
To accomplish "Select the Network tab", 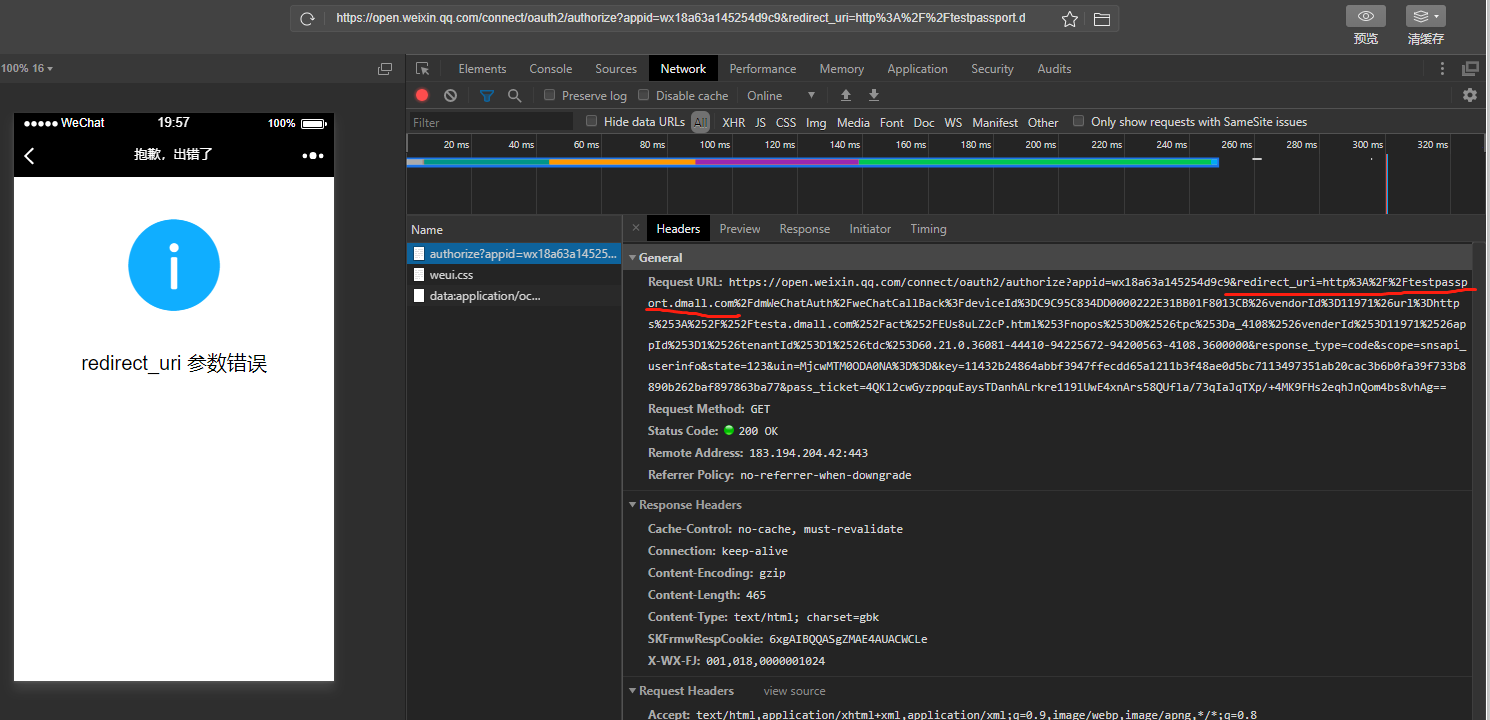I will pos(683,69).
